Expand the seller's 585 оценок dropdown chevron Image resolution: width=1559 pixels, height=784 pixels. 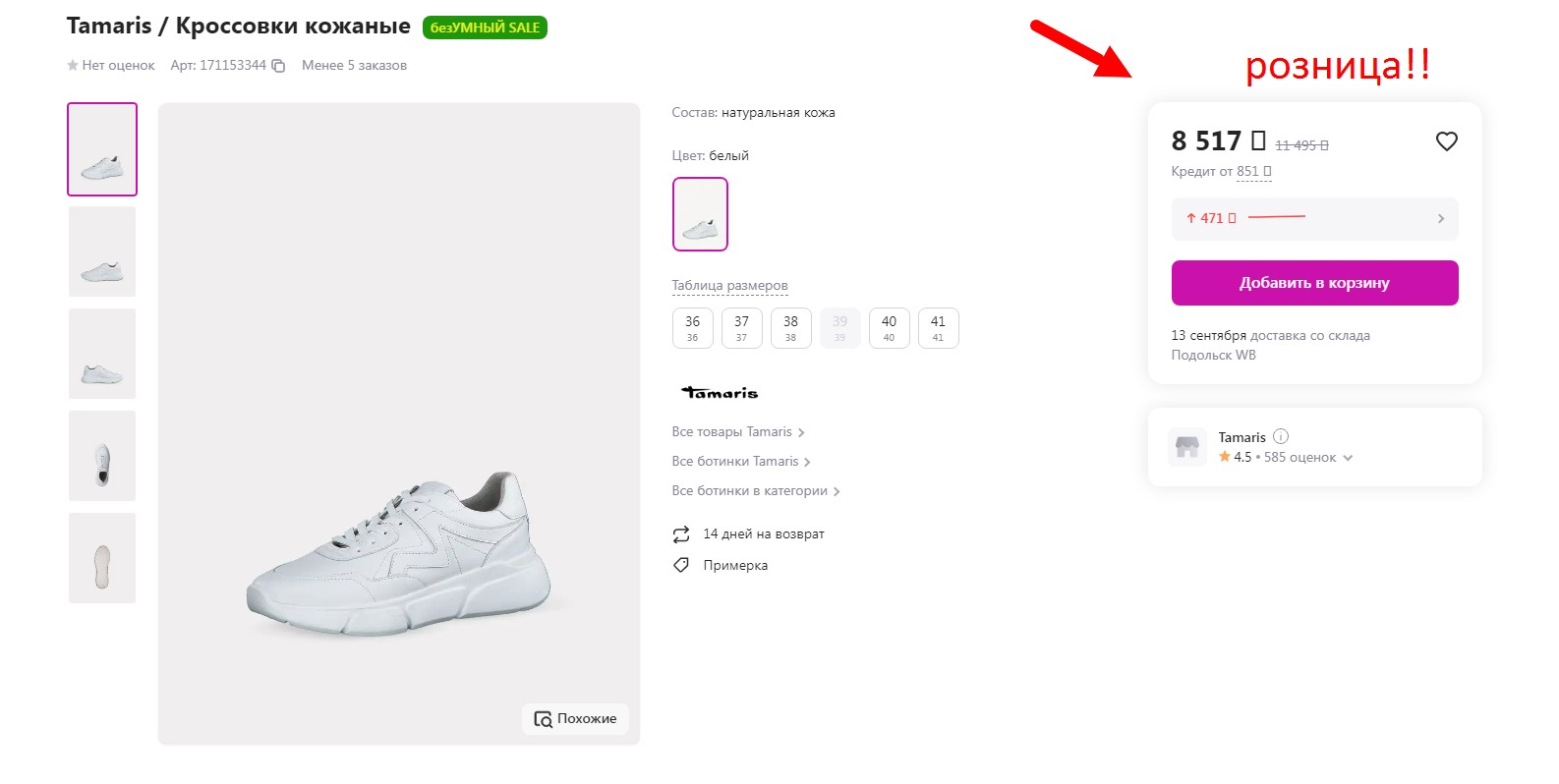point(1348,458)
